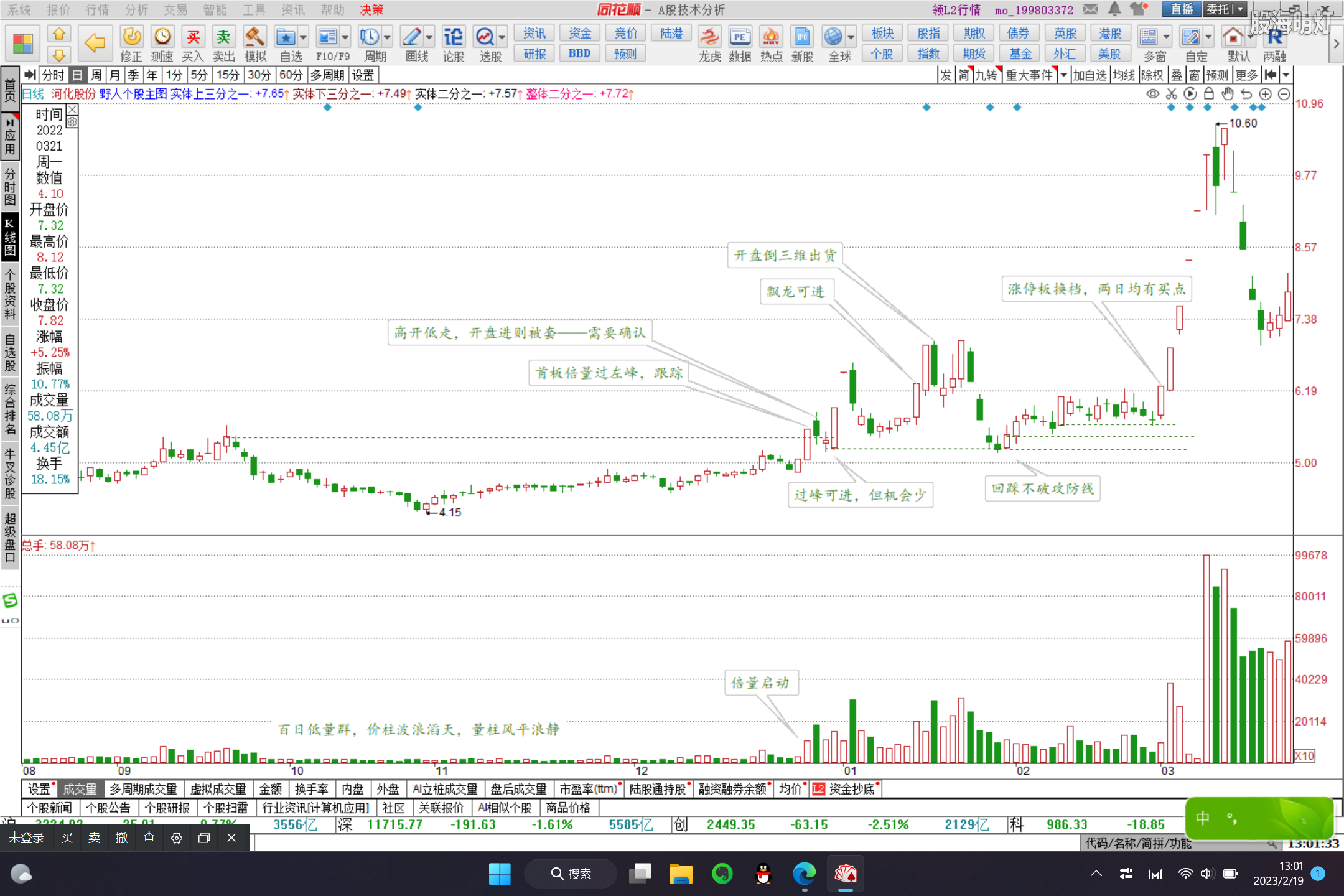Open the F10/F9 company info icon

point(327,37)
